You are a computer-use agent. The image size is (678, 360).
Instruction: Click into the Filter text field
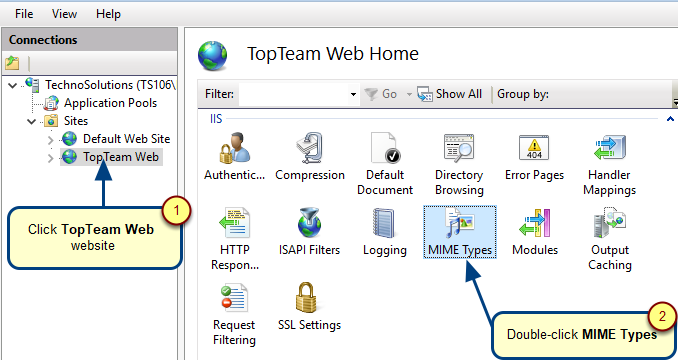point(294,94)
